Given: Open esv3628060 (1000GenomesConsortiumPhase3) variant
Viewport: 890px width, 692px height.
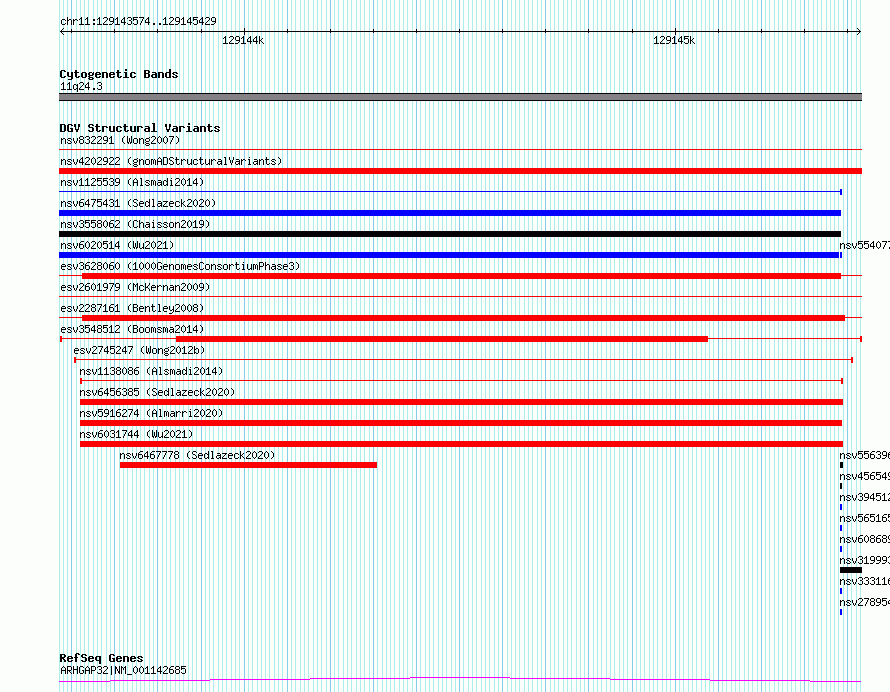Looking at the screenshot, I should (180, 266).
